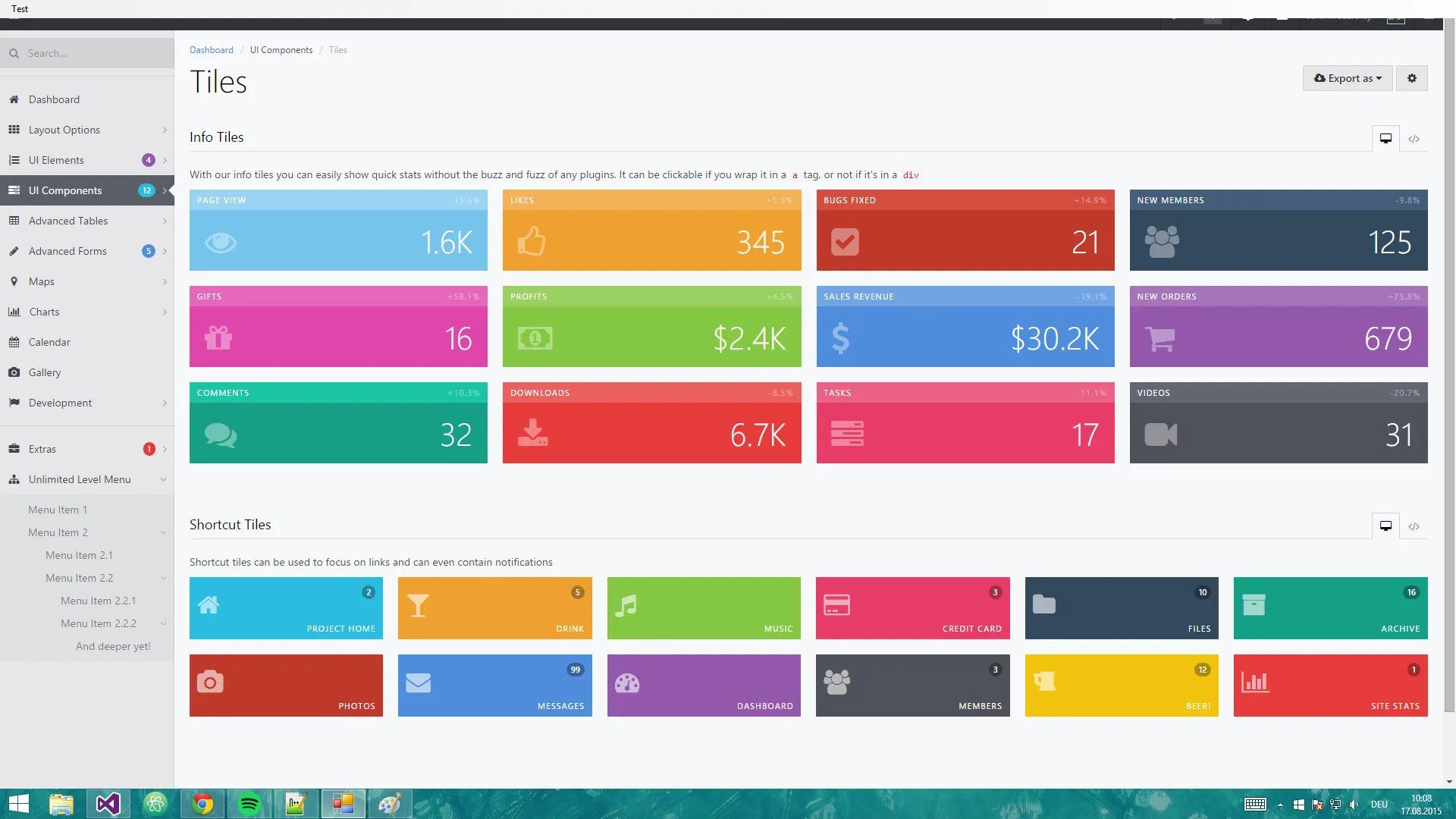
Task: Open Calendar from the sidebar
Action: pos(49,342)
